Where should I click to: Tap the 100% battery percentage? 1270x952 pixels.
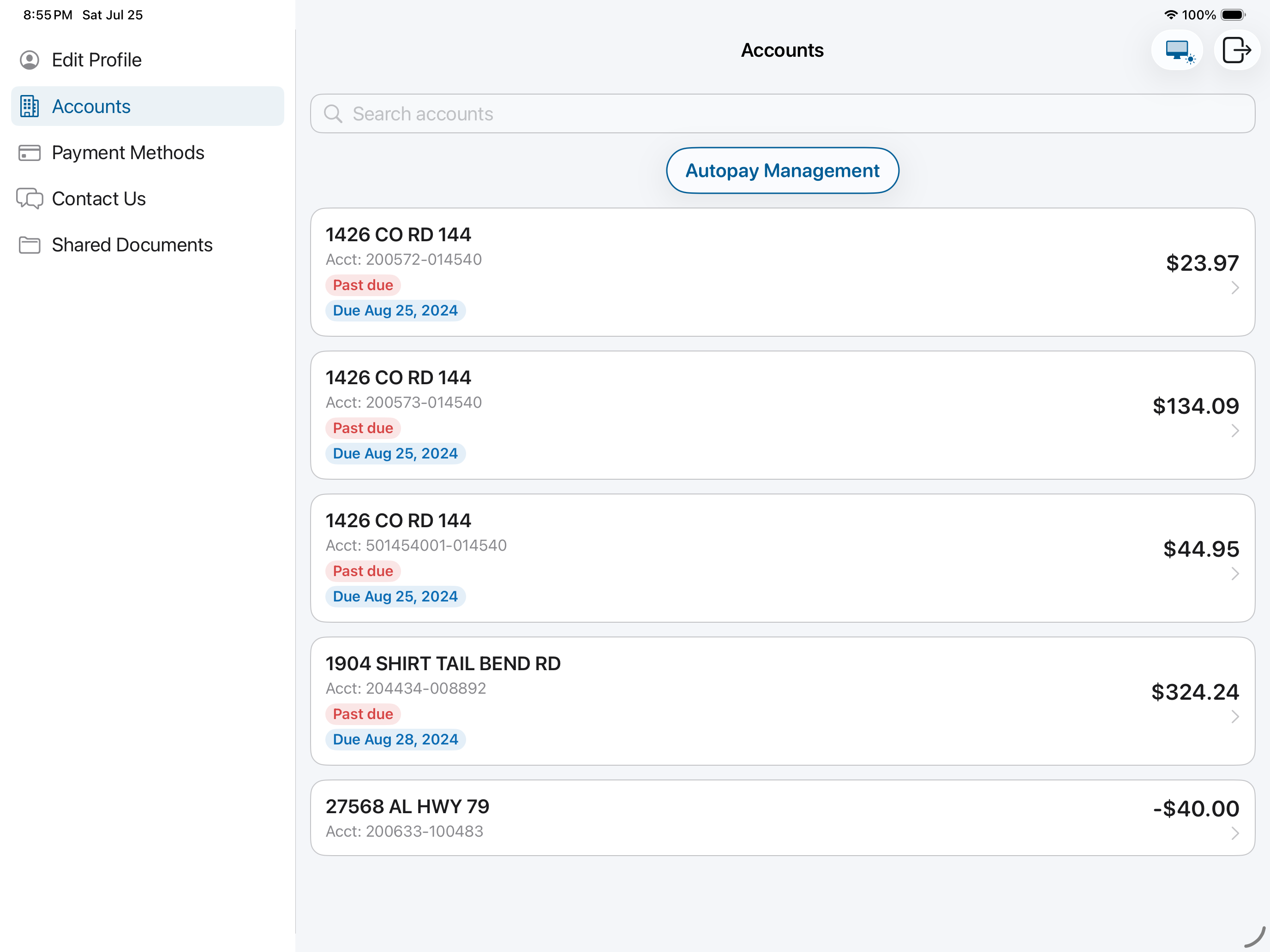click(x=1199, y=15)
